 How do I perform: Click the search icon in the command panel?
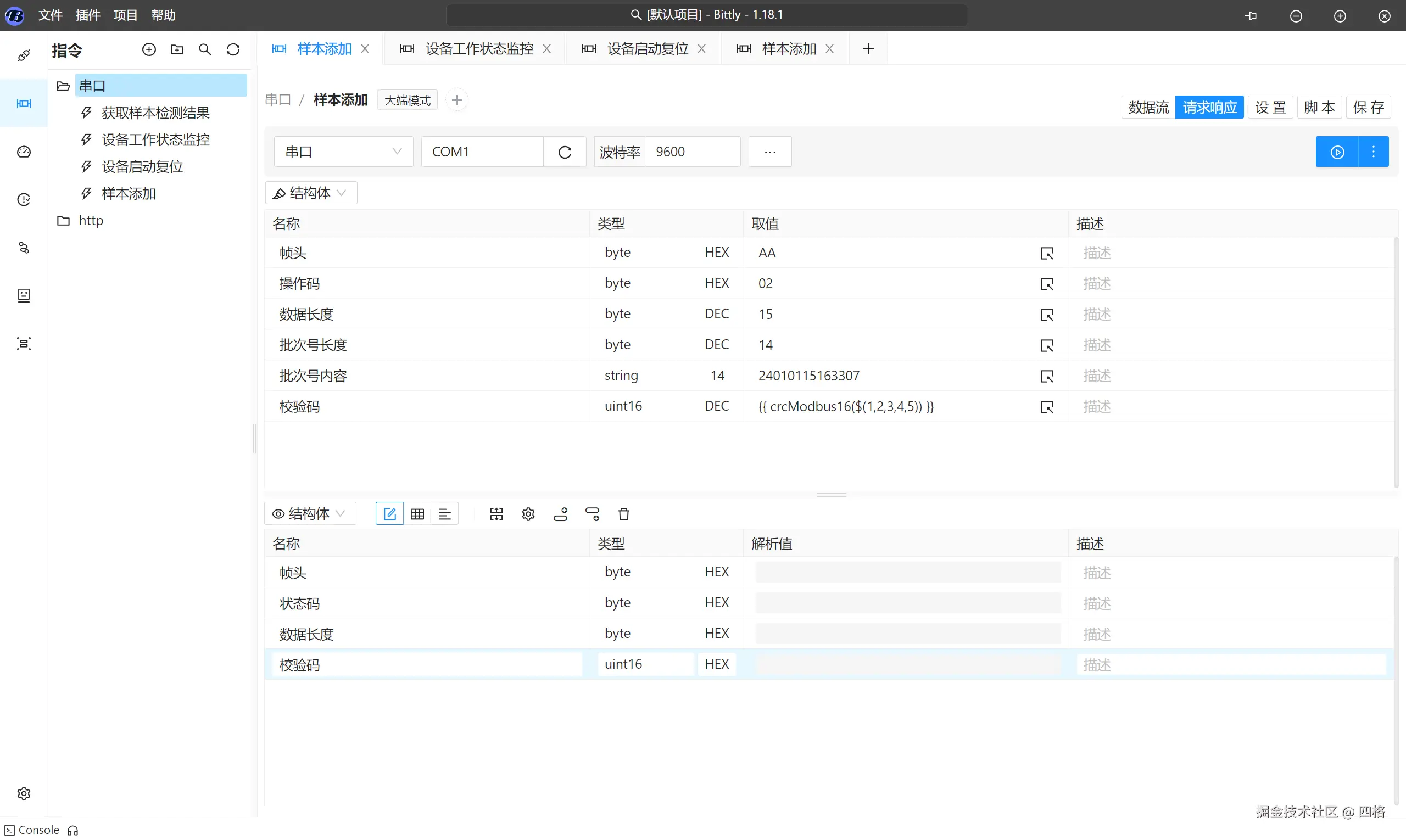click(205, 50)
